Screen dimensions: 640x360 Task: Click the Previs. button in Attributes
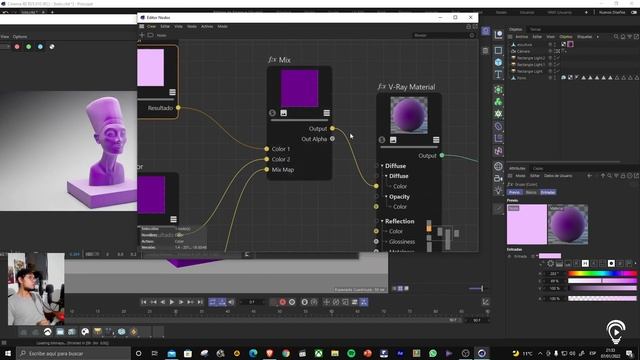point(514,192)
